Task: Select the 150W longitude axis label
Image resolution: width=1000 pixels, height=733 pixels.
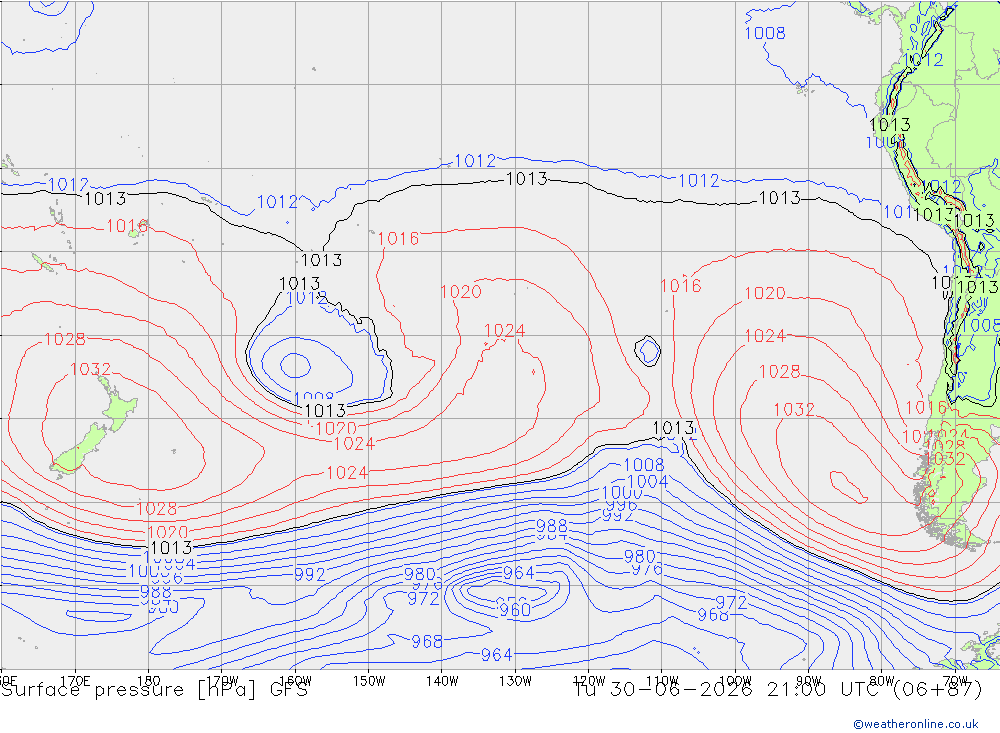Action: click(x=369, y=681)
